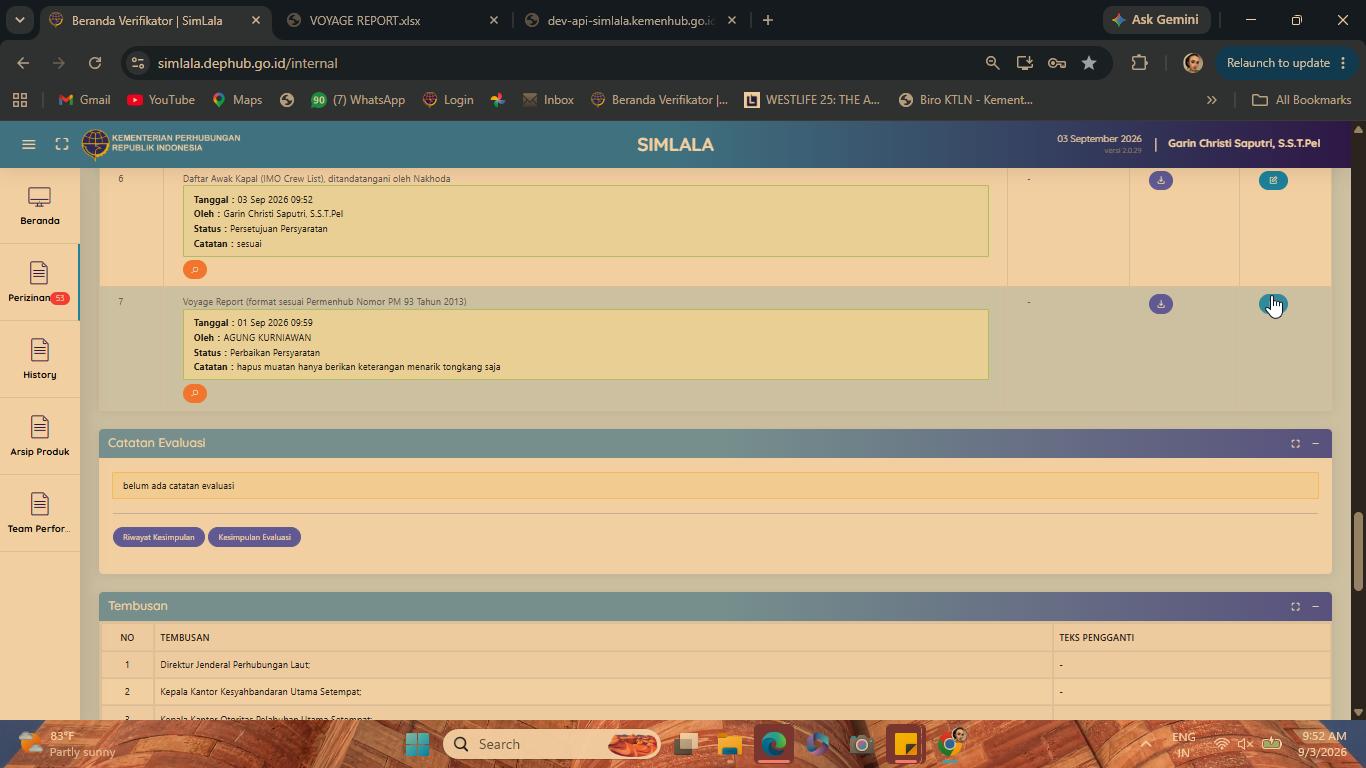Image resolution: width=1366 pixels, height=768 pixels.
Task: Download the Daftar Awak Kapal document
Action: pyautogui.click(x=1160, y=181)
